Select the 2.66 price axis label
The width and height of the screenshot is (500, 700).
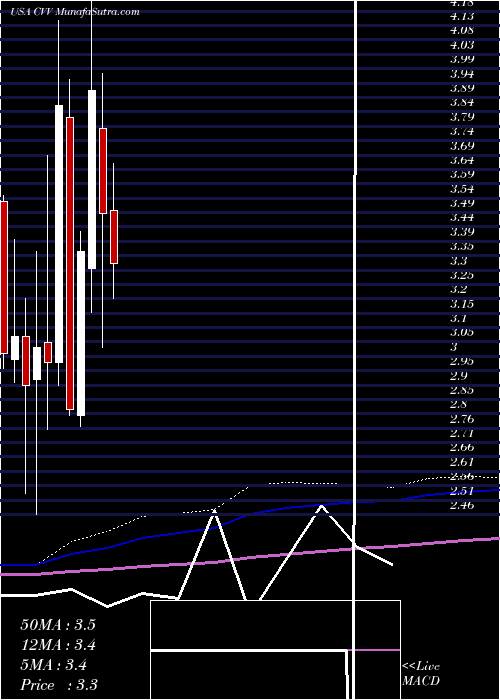pos(462,448)
